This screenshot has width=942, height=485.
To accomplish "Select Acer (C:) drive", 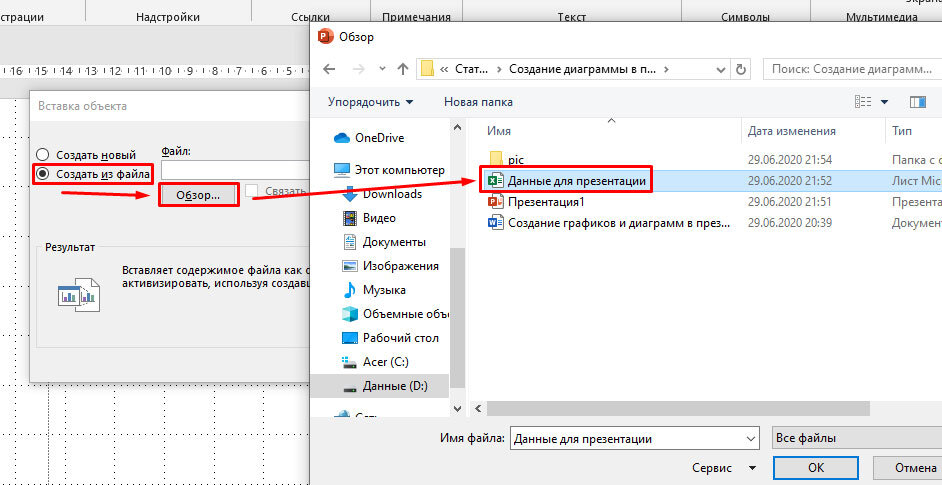I will point(386,362).
